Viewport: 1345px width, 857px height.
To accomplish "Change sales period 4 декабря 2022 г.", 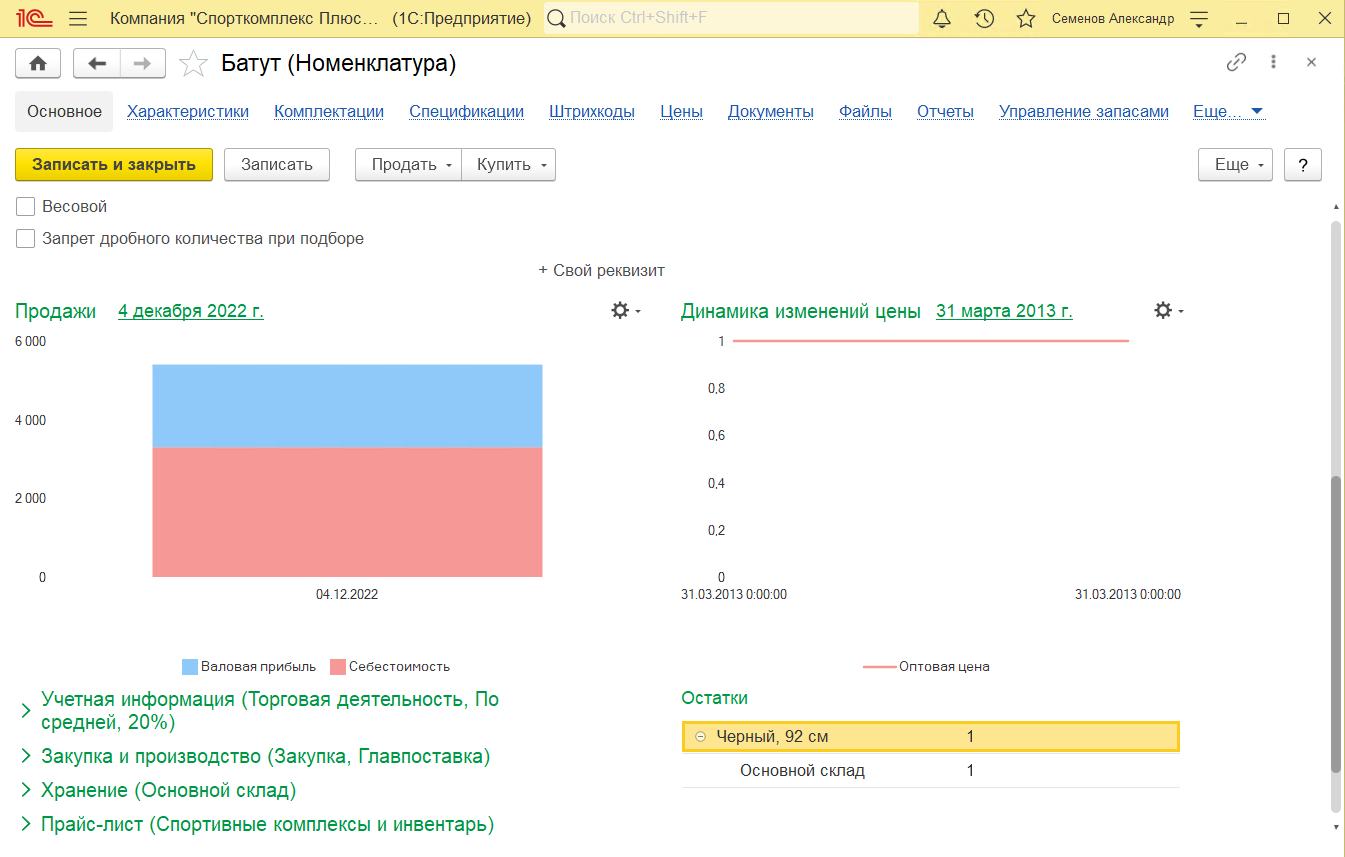I will click(191, 311).
